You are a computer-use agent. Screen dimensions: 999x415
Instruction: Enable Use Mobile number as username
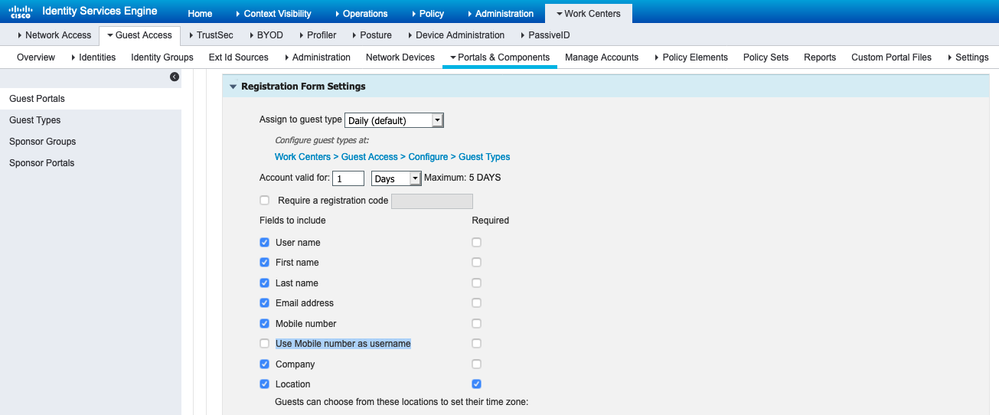click(x=264, y=344)
